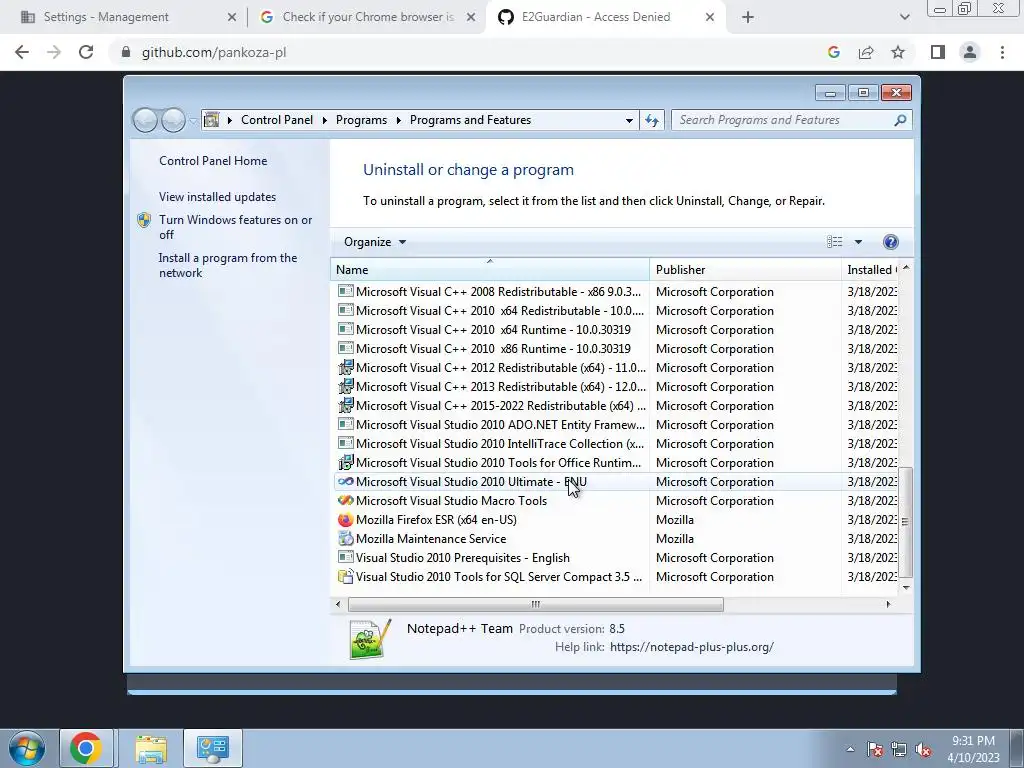Select Microsoft Visual C++ 2012 Redistributable (x64) row
The height and width of the screenshot is (768, 1024).
(x=616, y=368)
